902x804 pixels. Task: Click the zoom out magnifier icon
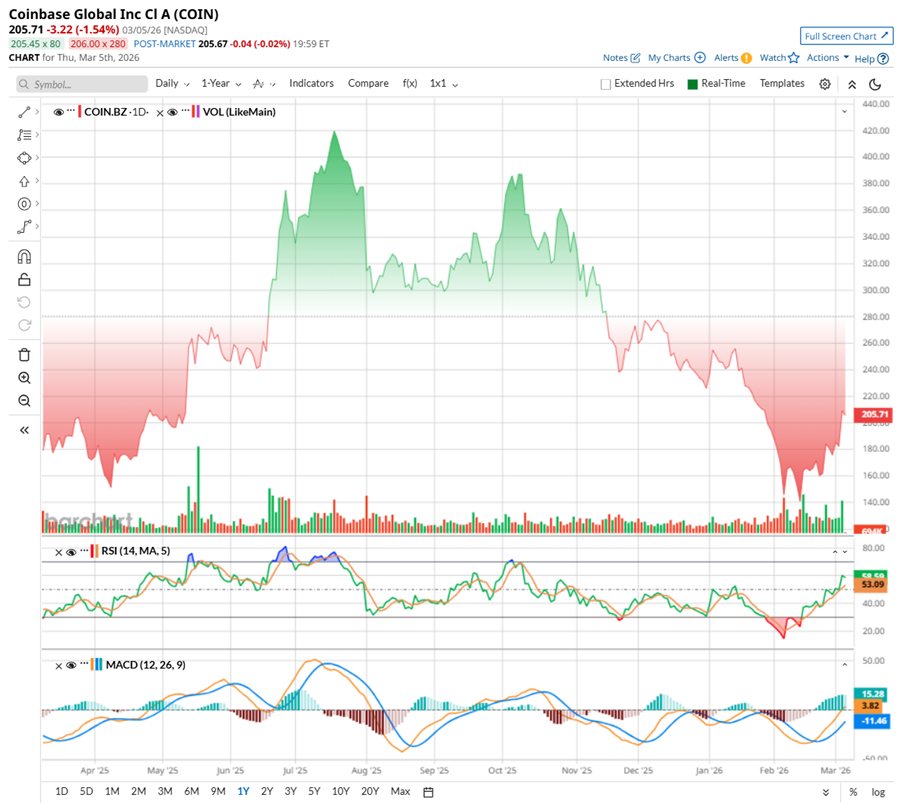coord(24,401)
